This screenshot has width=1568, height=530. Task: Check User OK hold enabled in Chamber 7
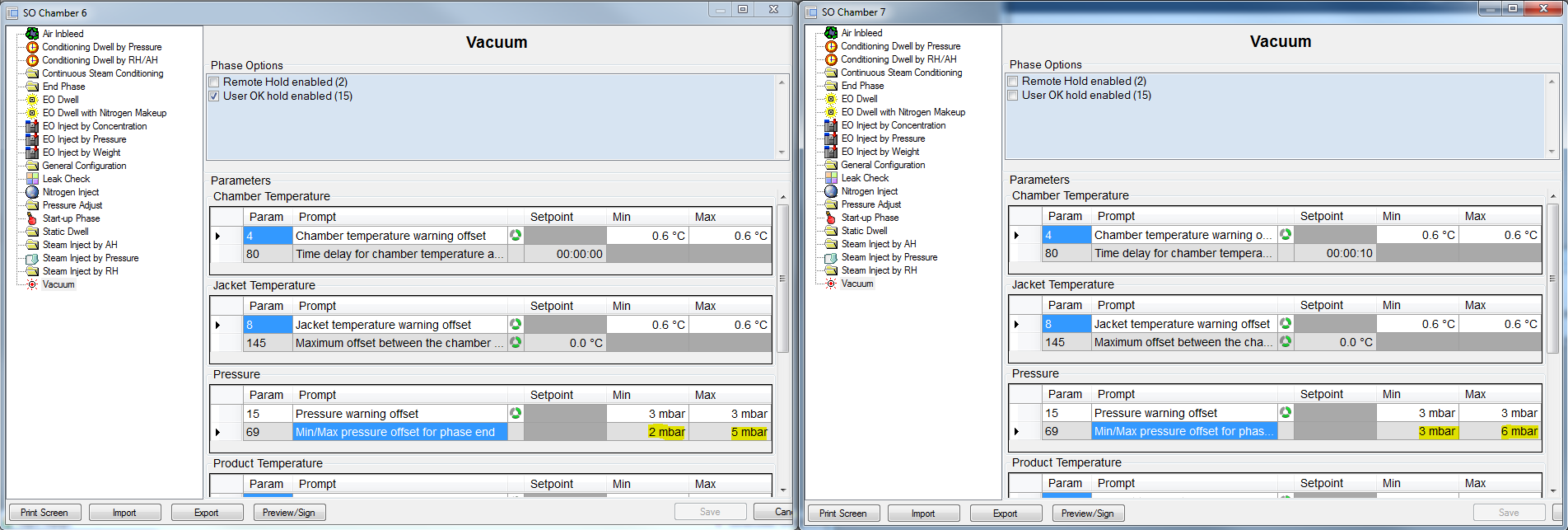pyautogui.click(x=1013, y=96)
